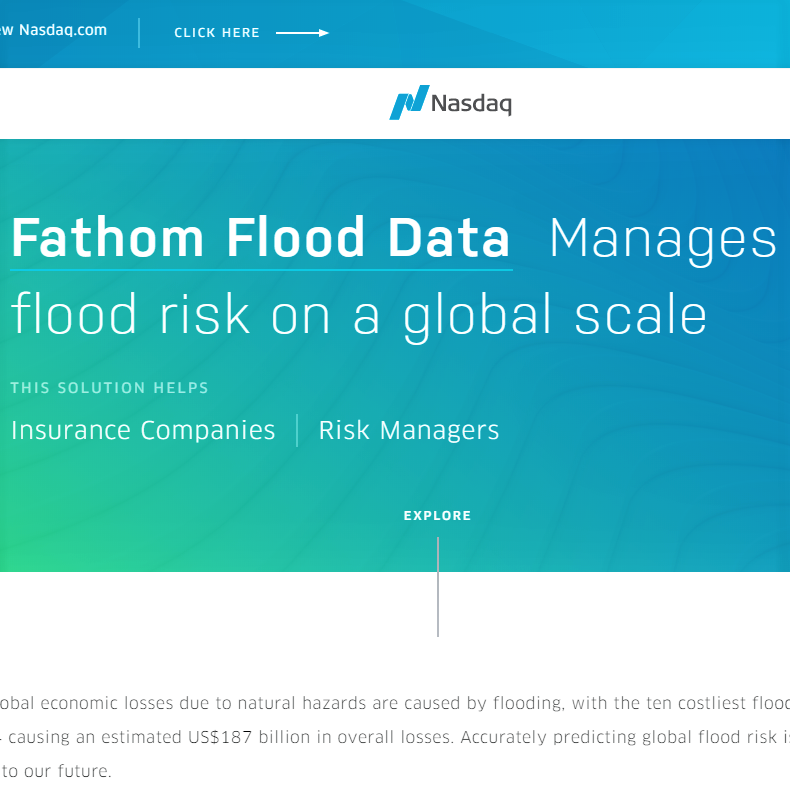
Task: Click the vertical scroll line below EXPLORE
Action: click(x=438, y=586)
